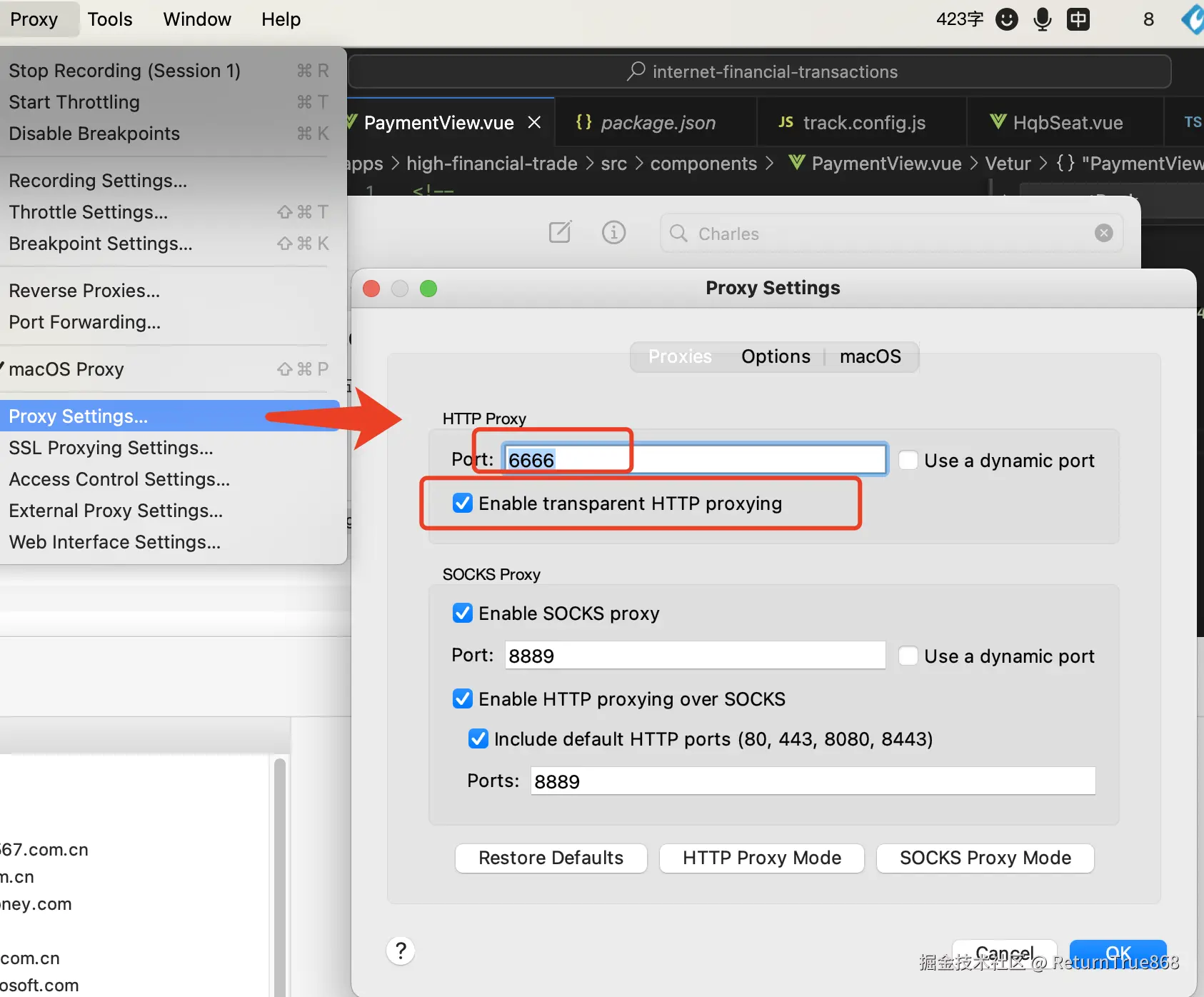Select Start Throttling menu item
The width and height of the screenshot is (1204, 997).
click(170, 102)
